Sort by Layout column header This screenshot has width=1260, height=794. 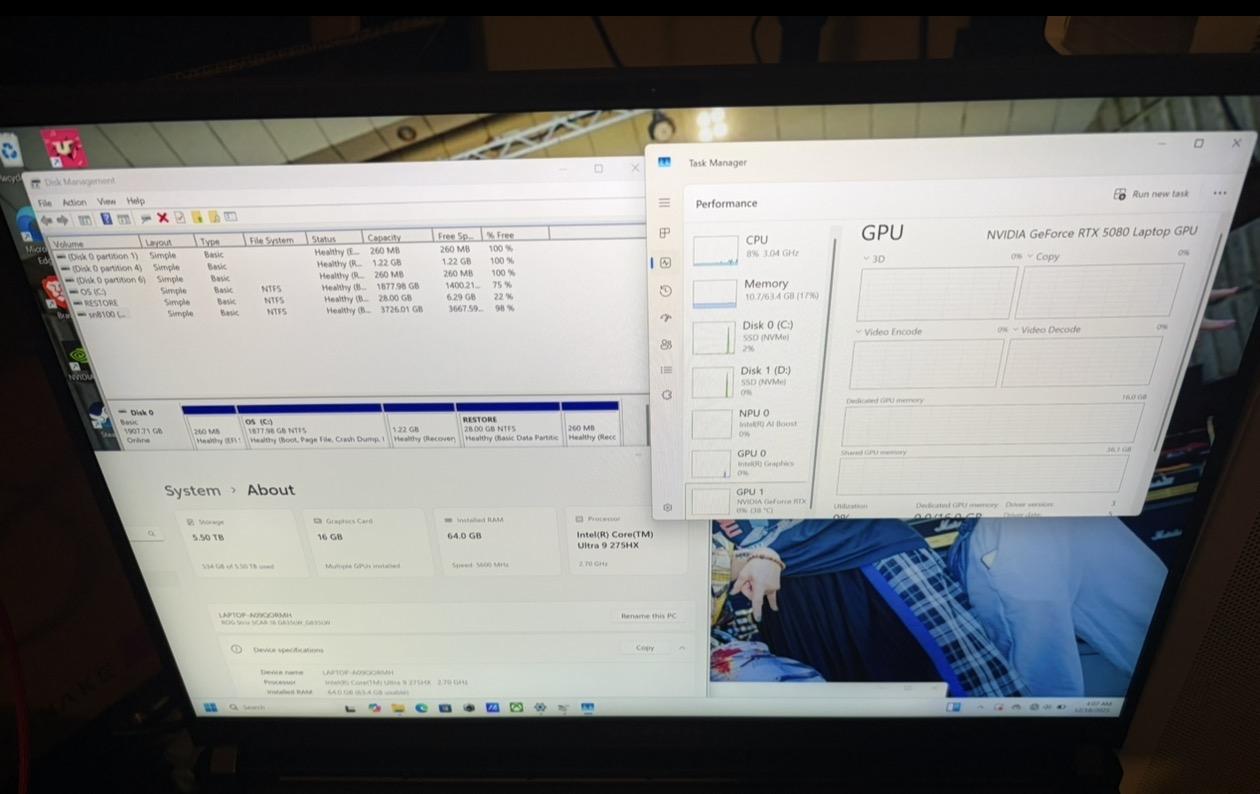[x=168, y=242]
